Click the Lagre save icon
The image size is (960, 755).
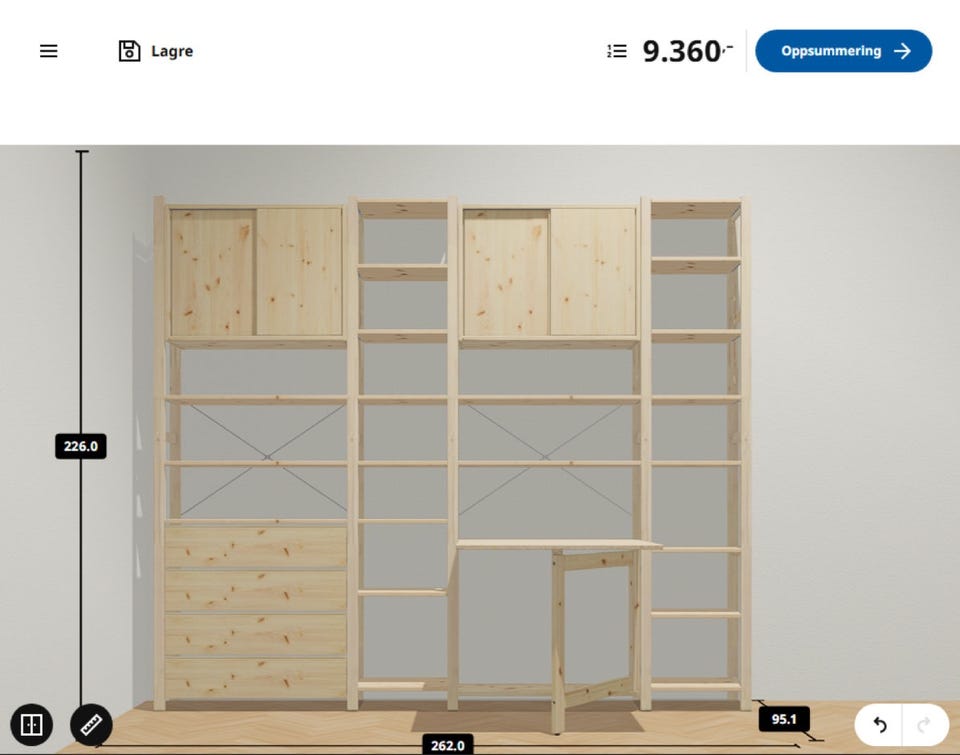pos(129,51)
